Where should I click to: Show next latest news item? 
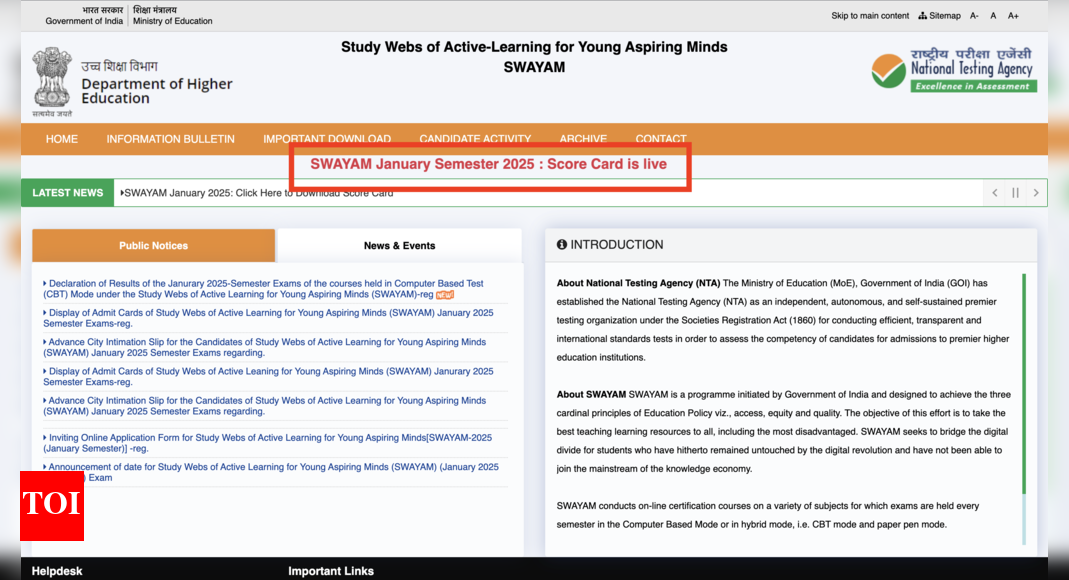tap(1036, 193)
